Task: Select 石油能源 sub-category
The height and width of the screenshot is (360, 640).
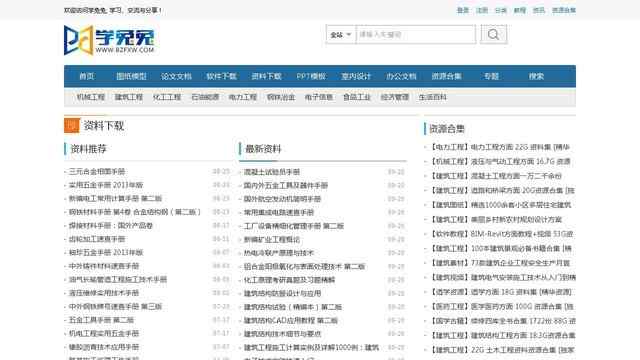Action: tap(205, 97)
